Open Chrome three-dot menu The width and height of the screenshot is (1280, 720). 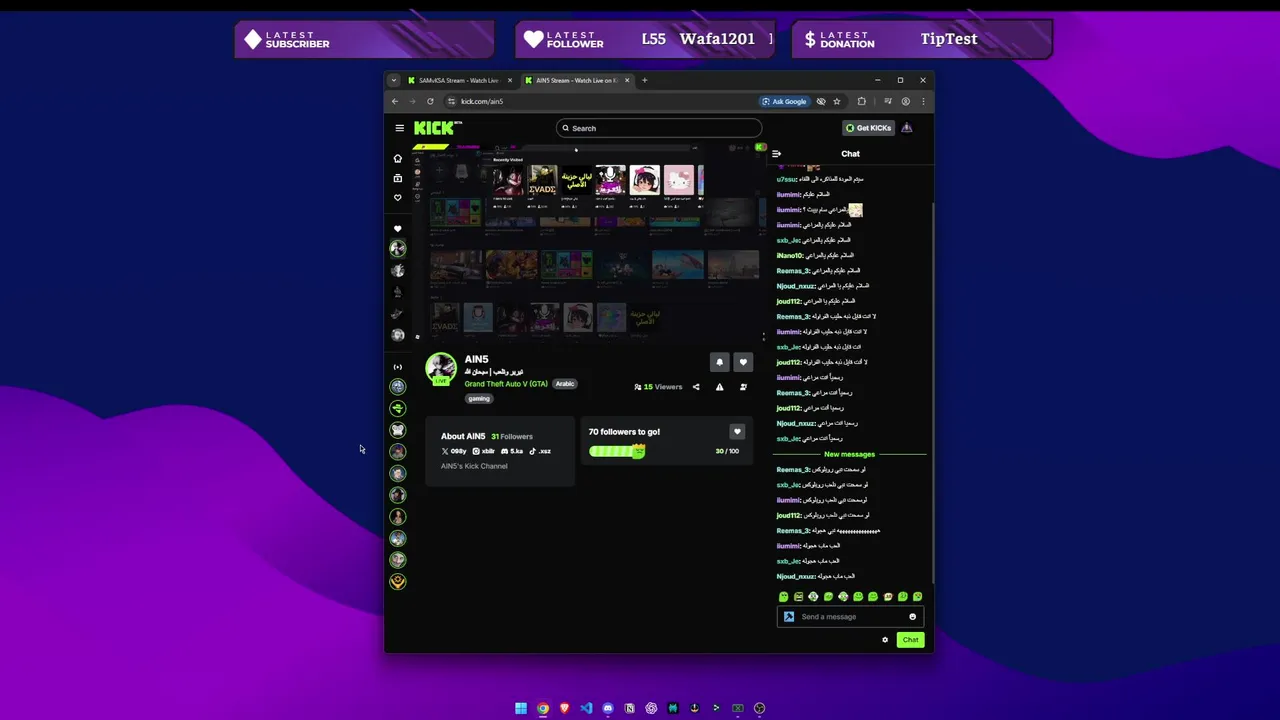coord(923,101)
